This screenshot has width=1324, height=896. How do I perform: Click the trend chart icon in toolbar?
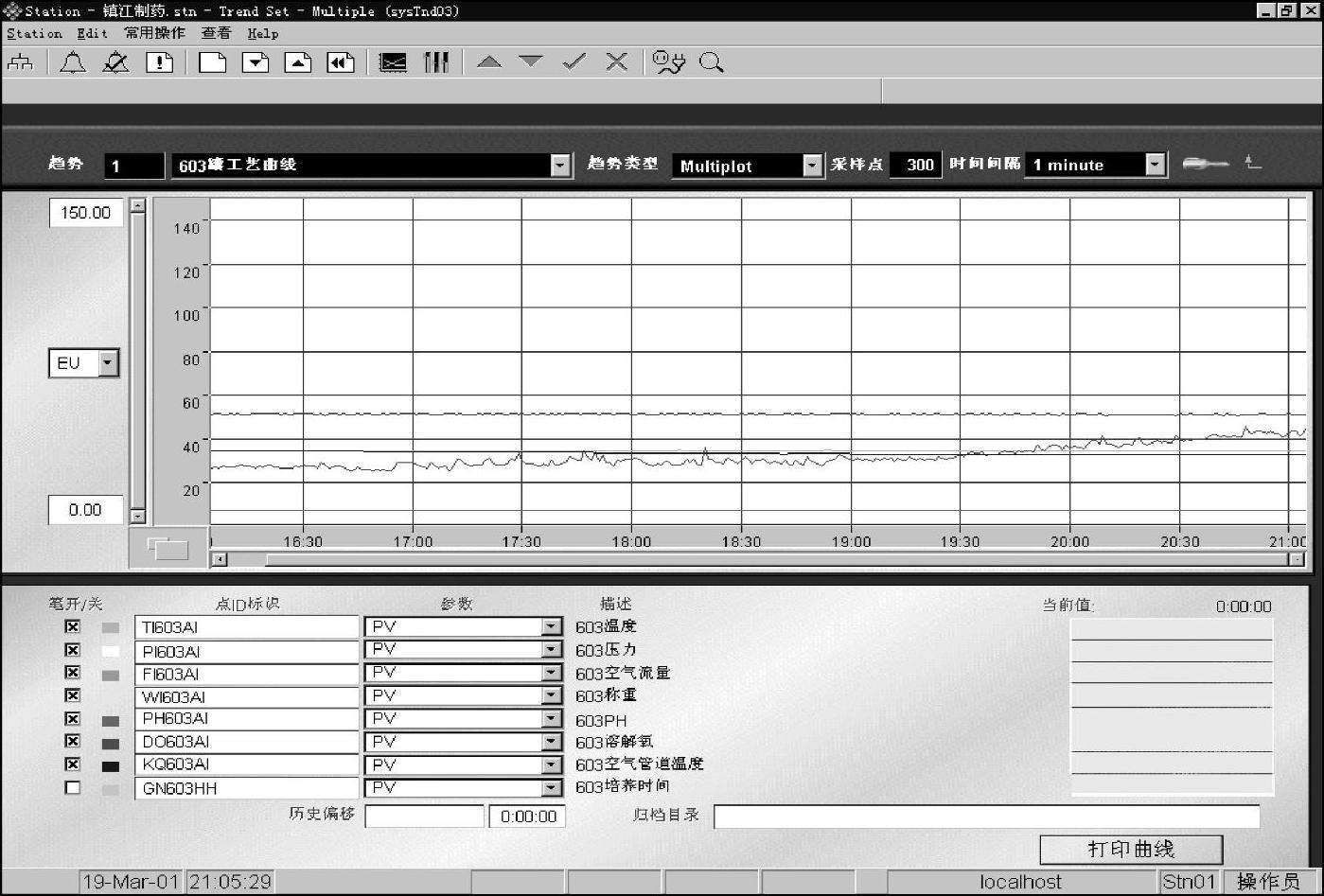393,62
